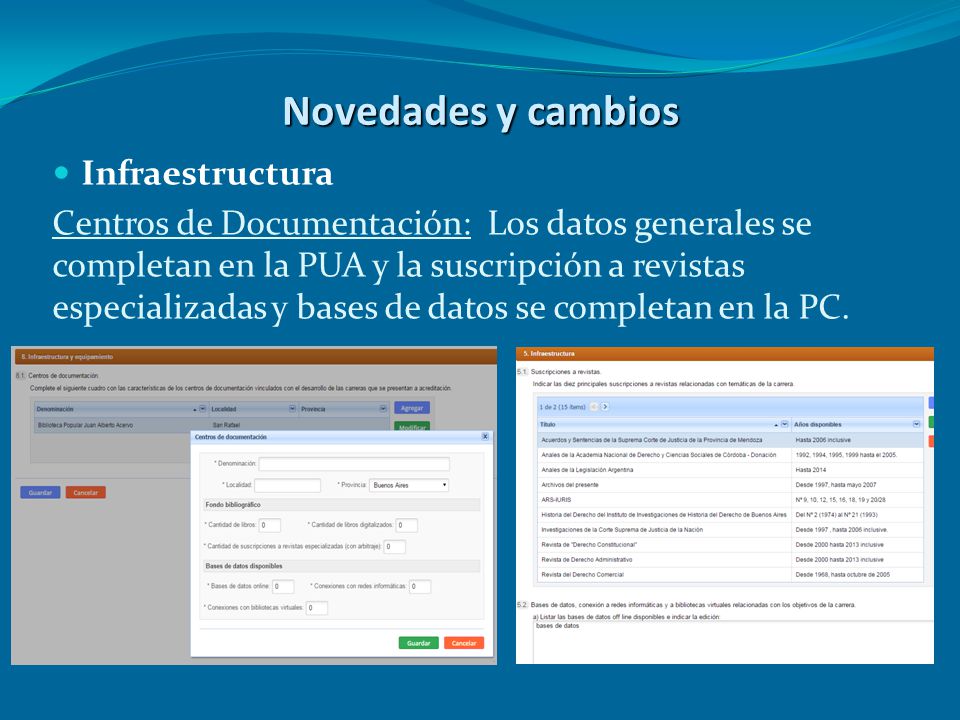This screenshot has height=720, width=960.
Task: Focus the Localidad input field
Action: coord(288,485)
